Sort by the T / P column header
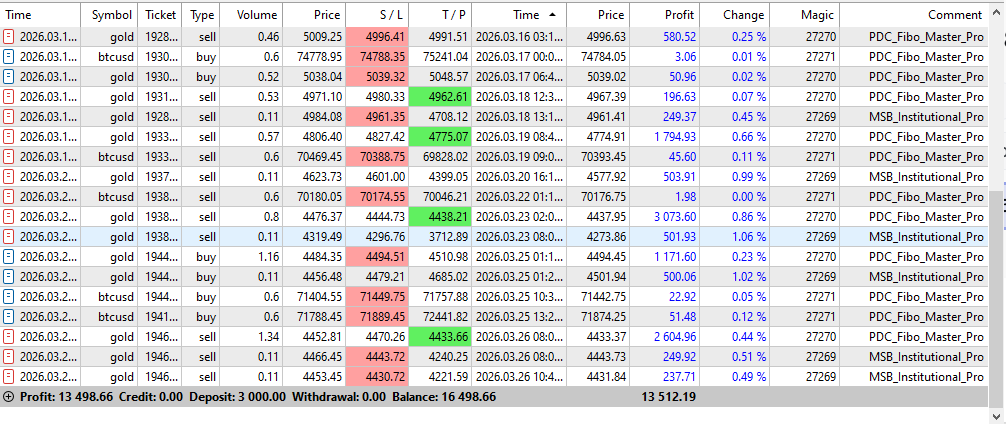Image resolution: width=1006 pixels, height=424 pixels. click(x=440, y=15)
